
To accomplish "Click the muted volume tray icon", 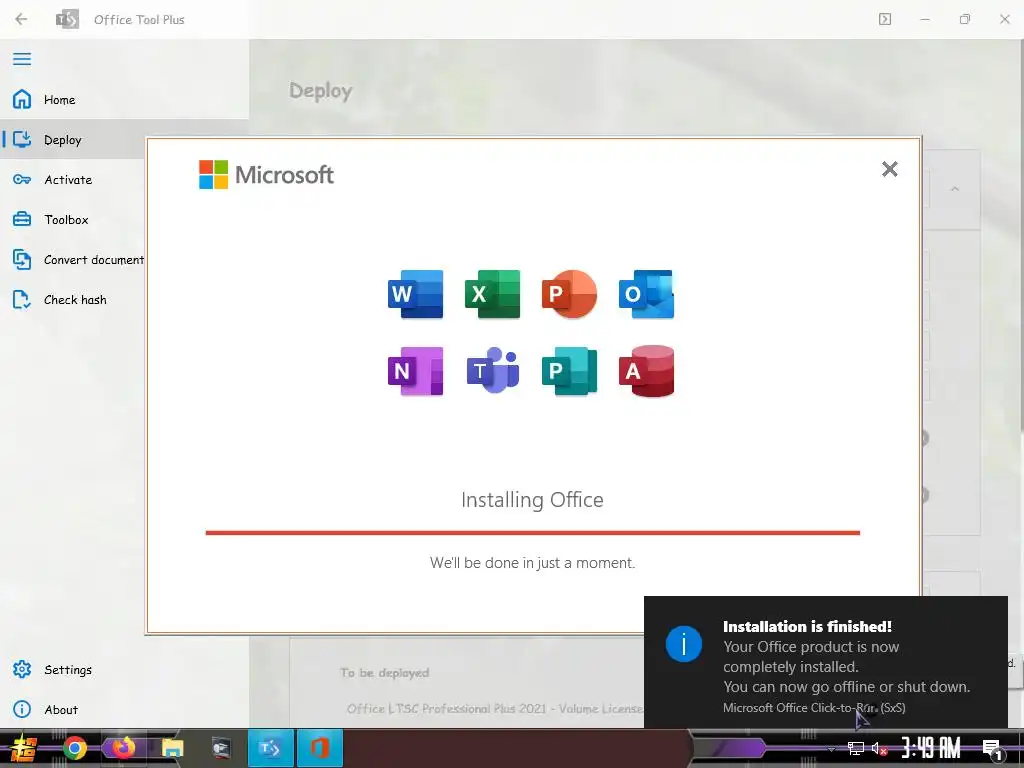I will 879,749.
